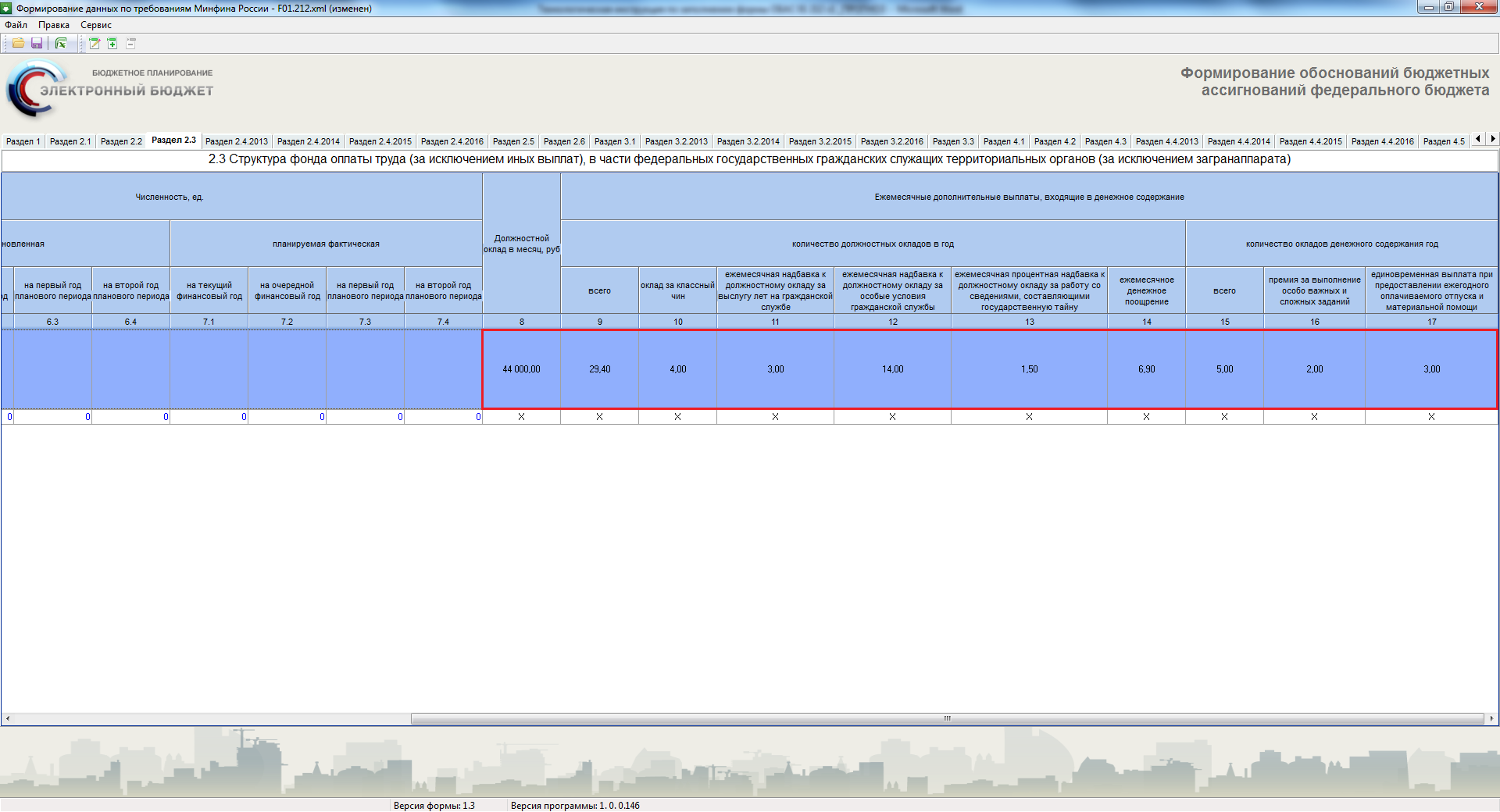Click the delete row minus icon
The image size is (1500, 812).
[131, 44]
